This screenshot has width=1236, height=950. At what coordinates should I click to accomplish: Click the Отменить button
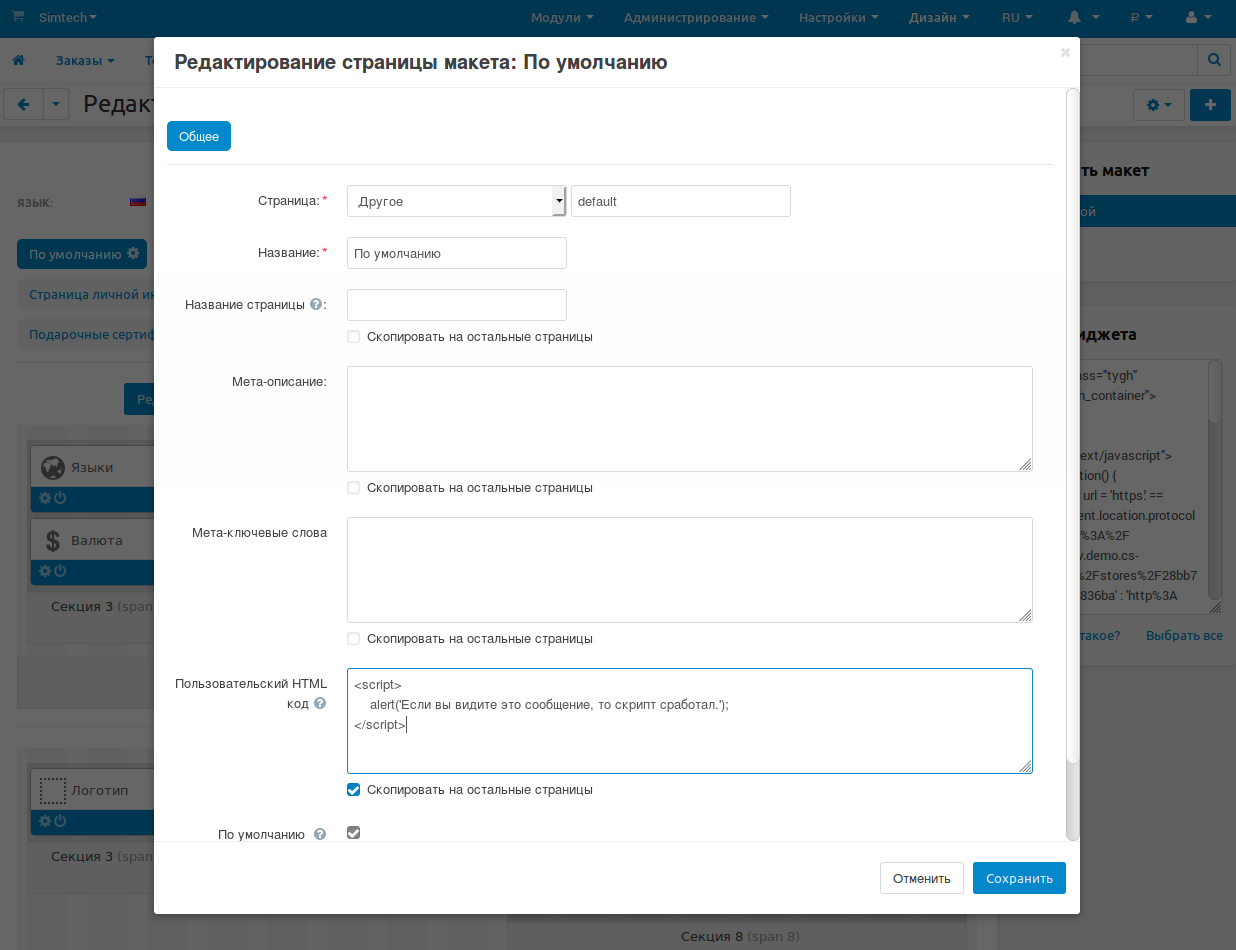pos(921,878)
